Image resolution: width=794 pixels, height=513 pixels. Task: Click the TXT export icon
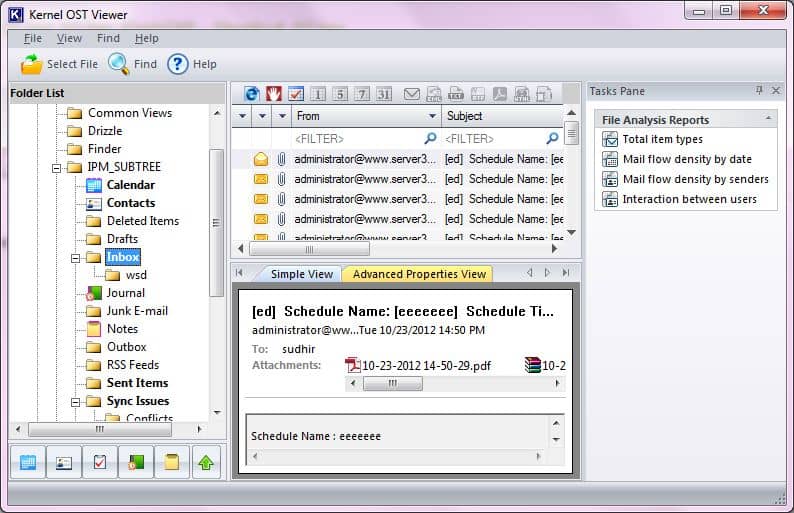pyautogui.click(x=456, y=94)
